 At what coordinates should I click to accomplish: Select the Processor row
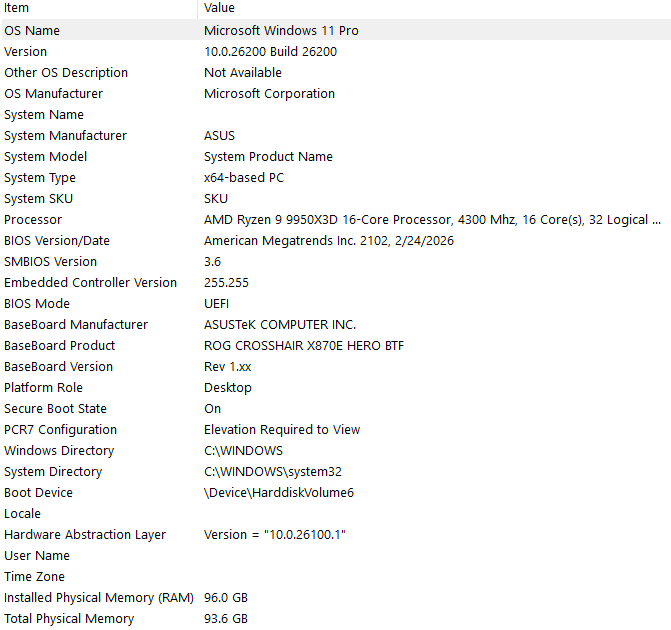pyautogui.click(x=336, y=220)
